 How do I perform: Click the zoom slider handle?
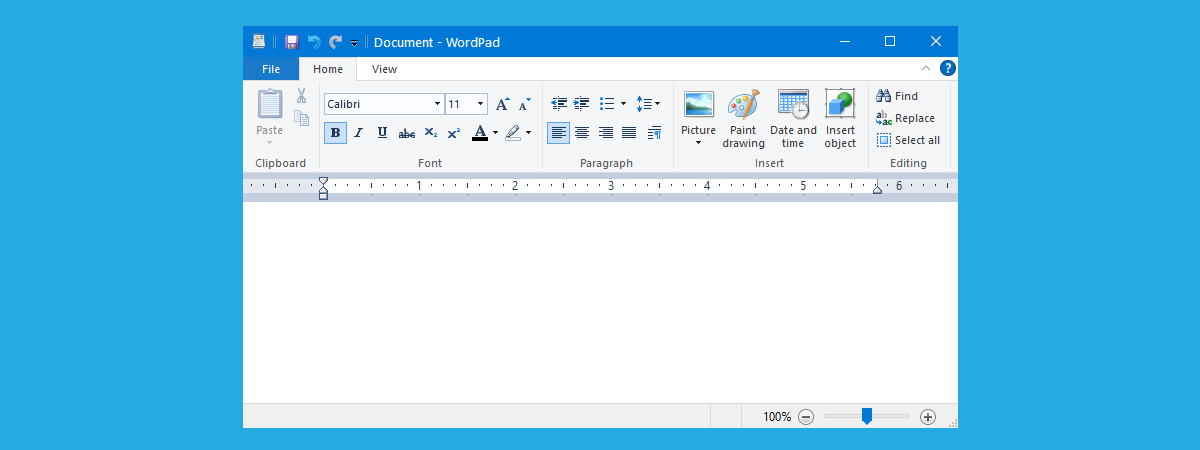[x=867, y=416]
